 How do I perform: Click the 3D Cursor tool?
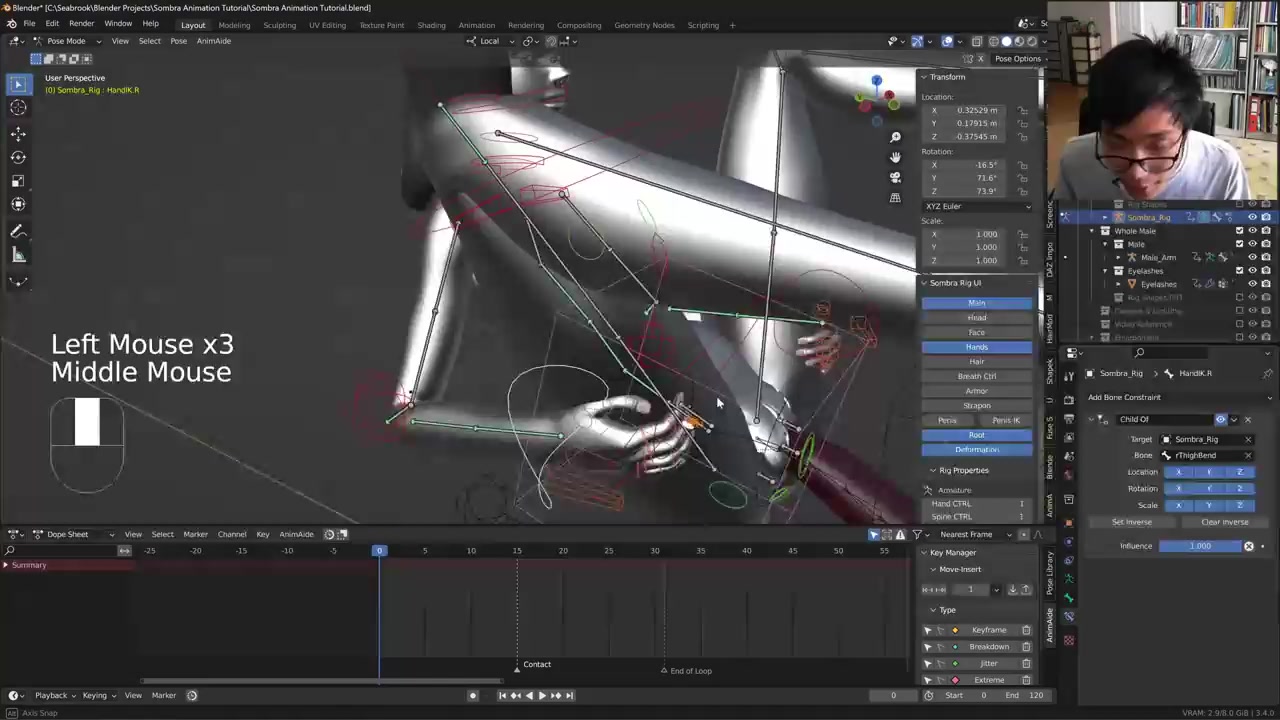coord(18,108)
